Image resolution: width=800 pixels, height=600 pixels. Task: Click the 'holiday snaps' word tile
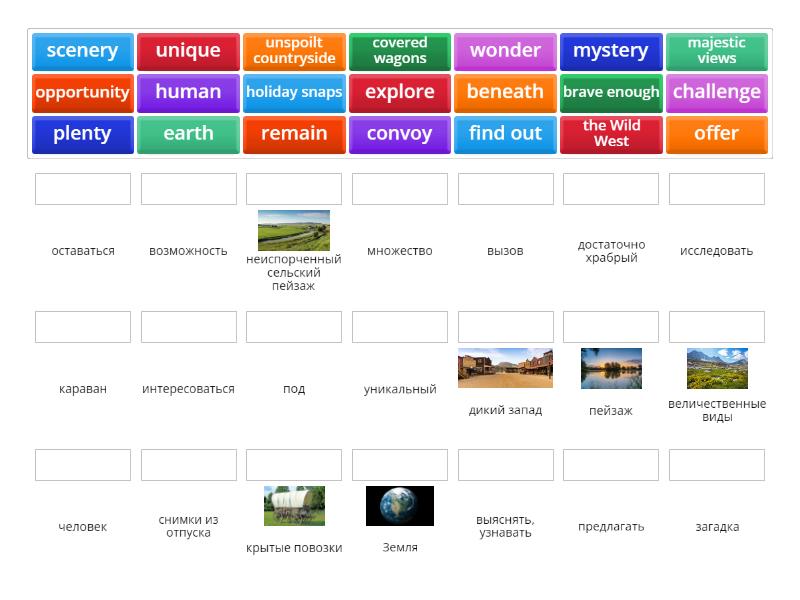tap(294, 92)
